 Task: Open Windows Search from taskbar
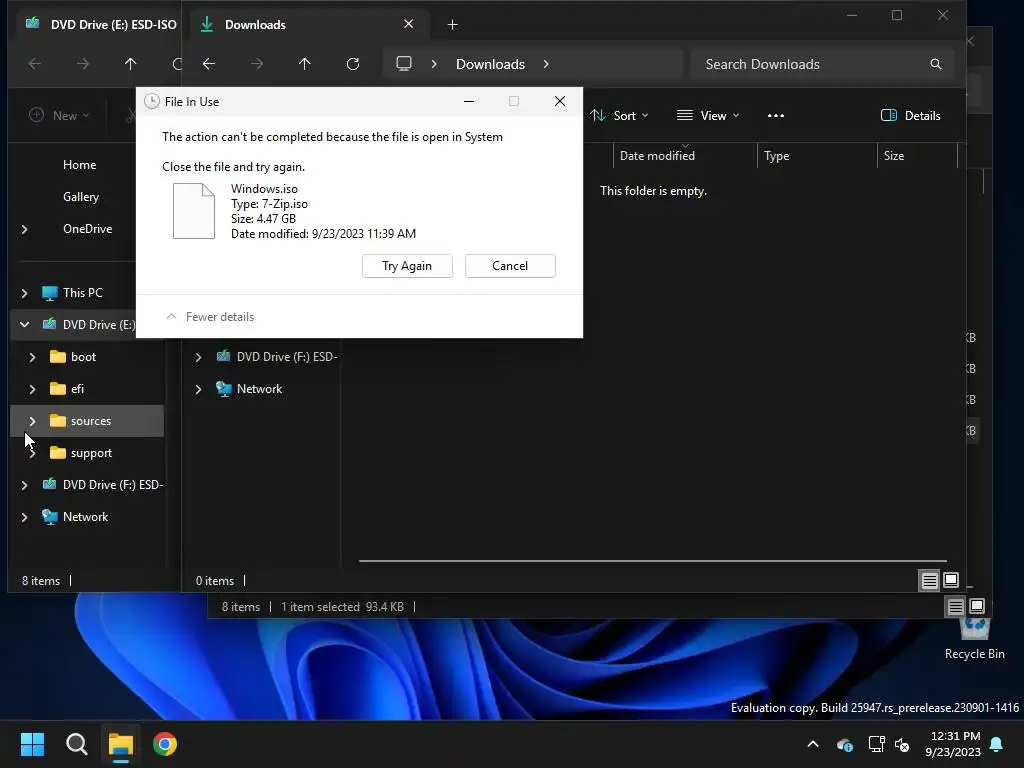tap(76, 744)
